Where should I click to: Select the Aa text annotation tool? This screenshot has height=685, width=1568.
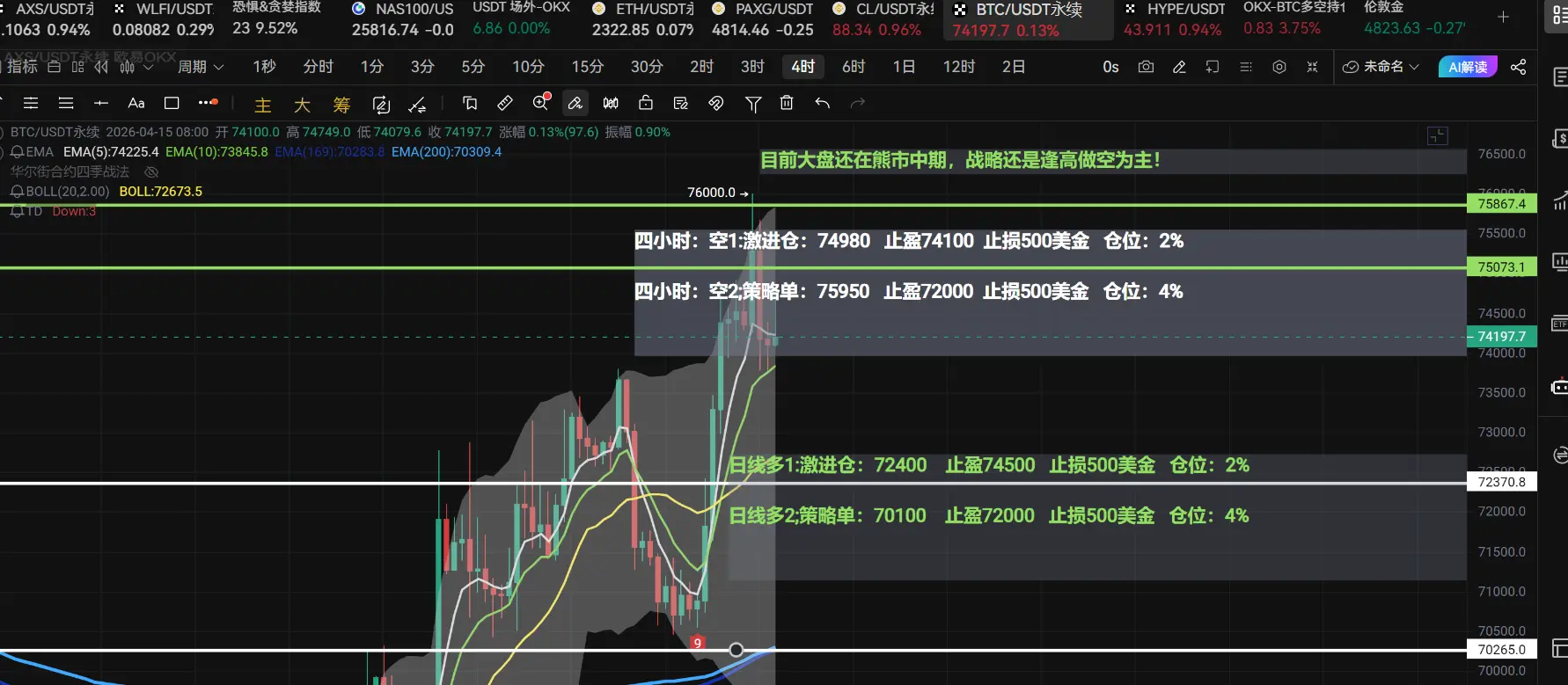pos(136,103)
